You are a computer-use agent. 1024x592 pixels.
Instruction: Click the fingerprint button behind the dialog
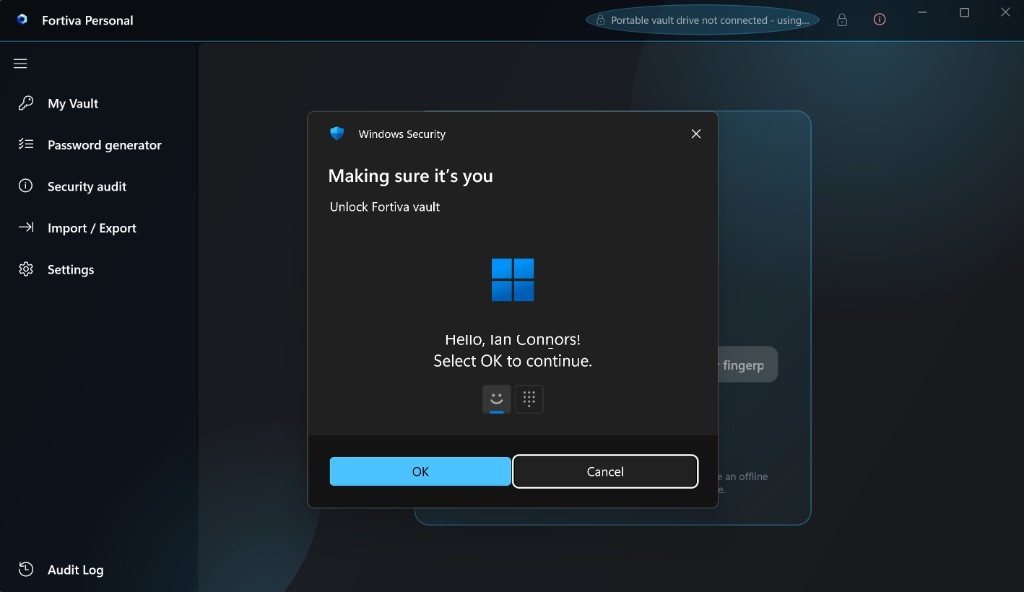pyautogui.click(x=748, y=365)
